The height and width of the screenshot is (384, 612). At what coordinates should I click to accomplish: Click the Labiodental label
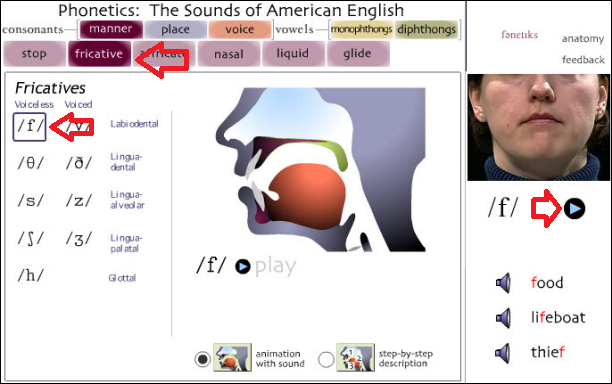click(134, 124)
